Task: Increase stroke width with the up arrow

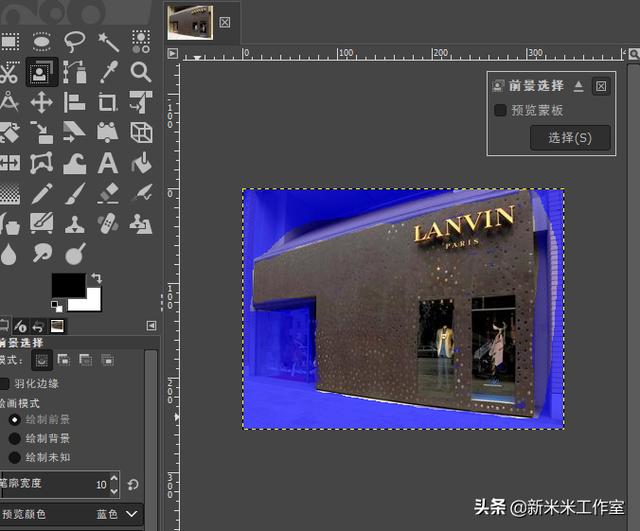Action: [114, 478]
